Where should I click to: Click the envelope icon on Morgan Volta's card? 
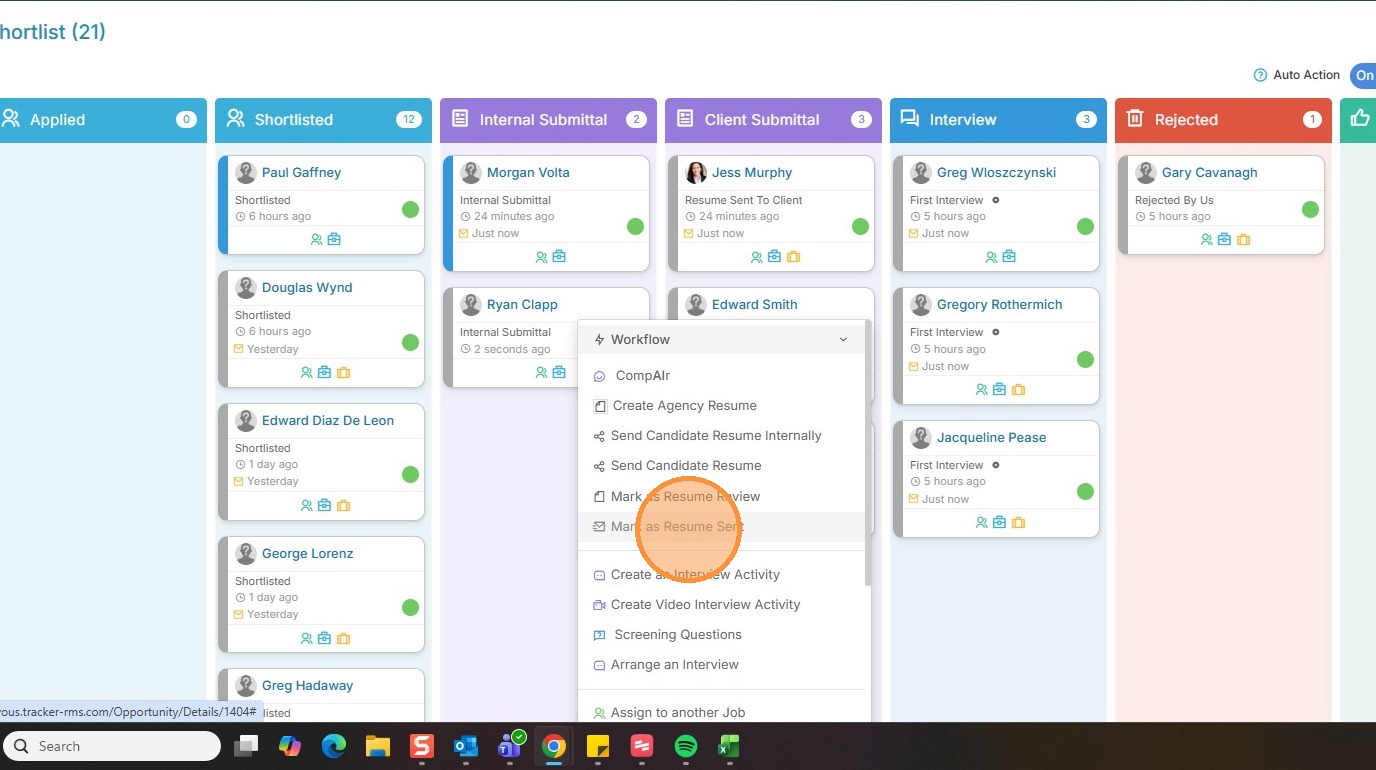(463, 233)
